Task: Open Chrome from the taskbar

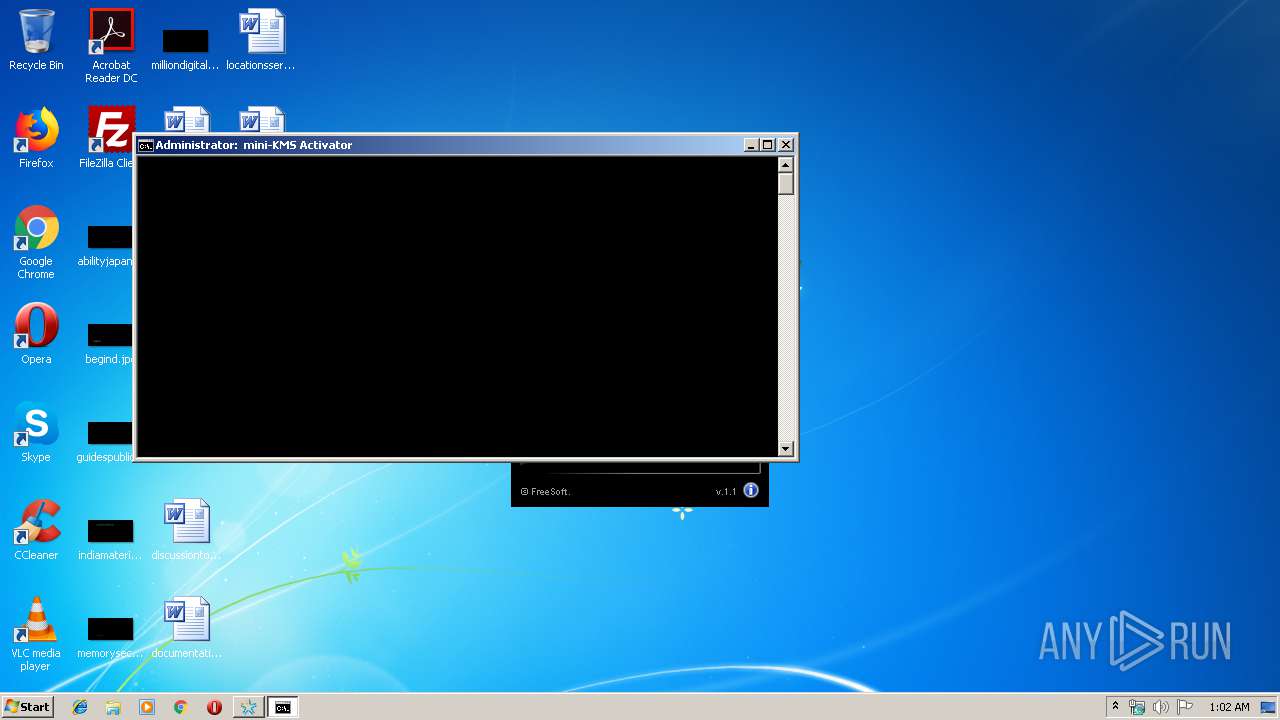Action: [180, 707]
